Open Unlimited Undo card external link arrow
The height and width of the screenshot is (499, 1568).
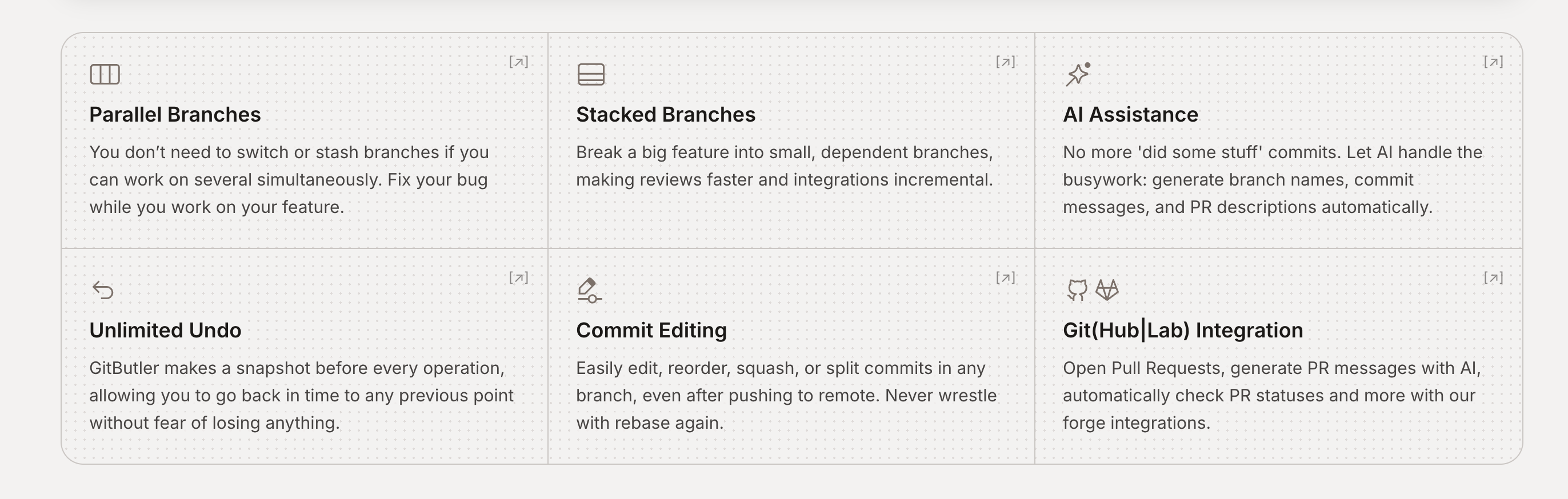coord(519,278)
